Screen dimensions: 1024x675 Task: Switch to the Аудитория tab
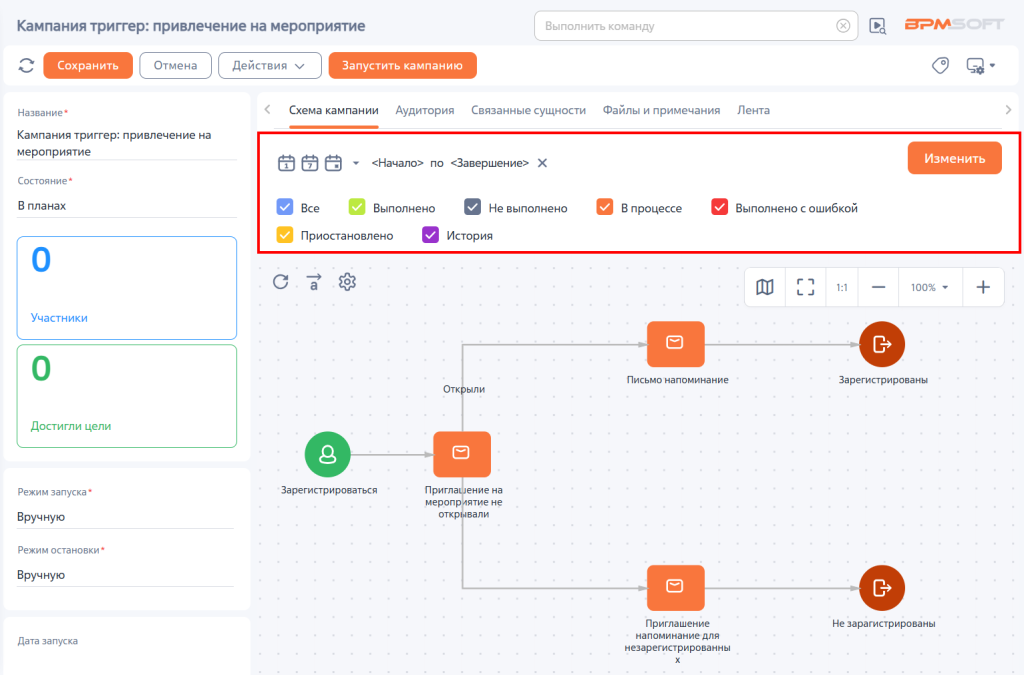click(x=424, y=110)
